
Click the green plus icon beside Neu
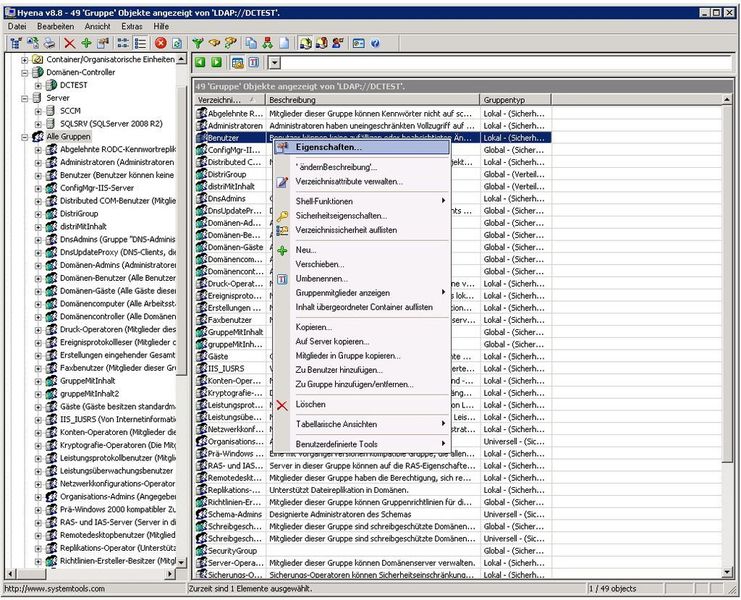pyautogui.click(x=282, y=251)
